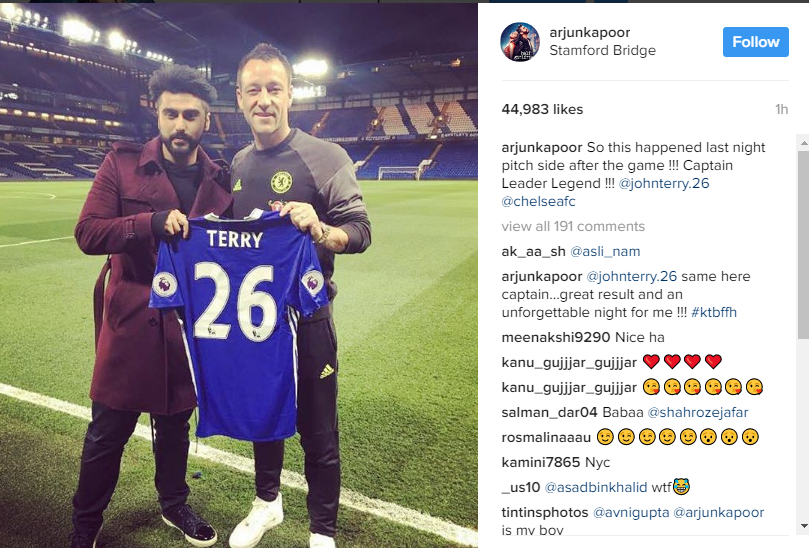Click the comments scrollbar thumb

point(803,245)
